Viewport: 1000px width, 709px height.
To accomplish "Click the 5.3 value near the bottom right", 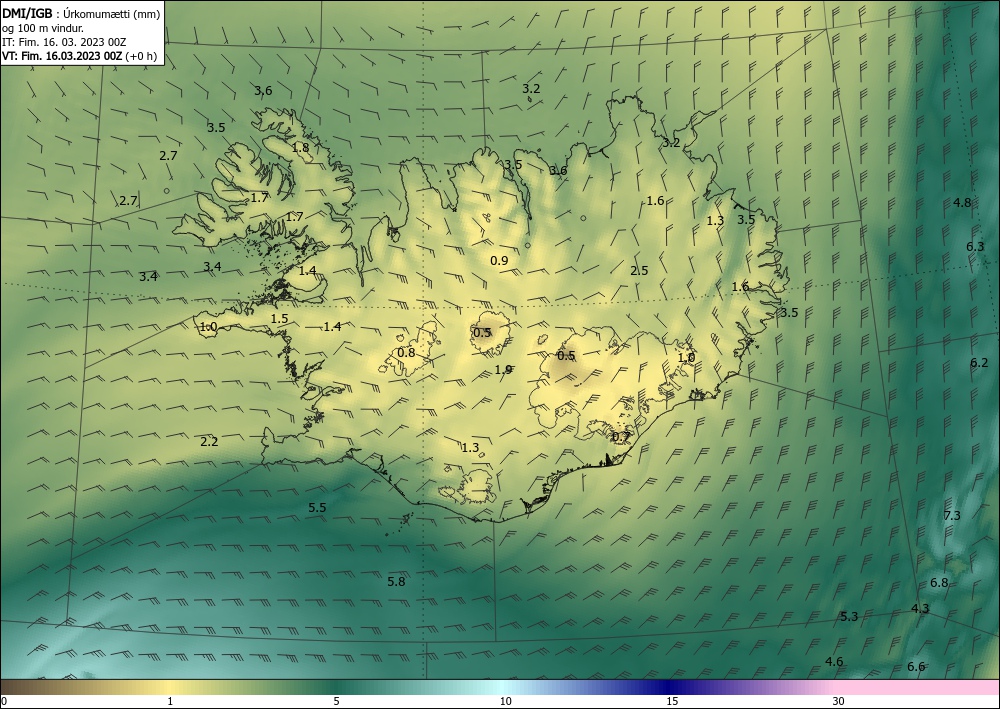I will coord(849,617).
